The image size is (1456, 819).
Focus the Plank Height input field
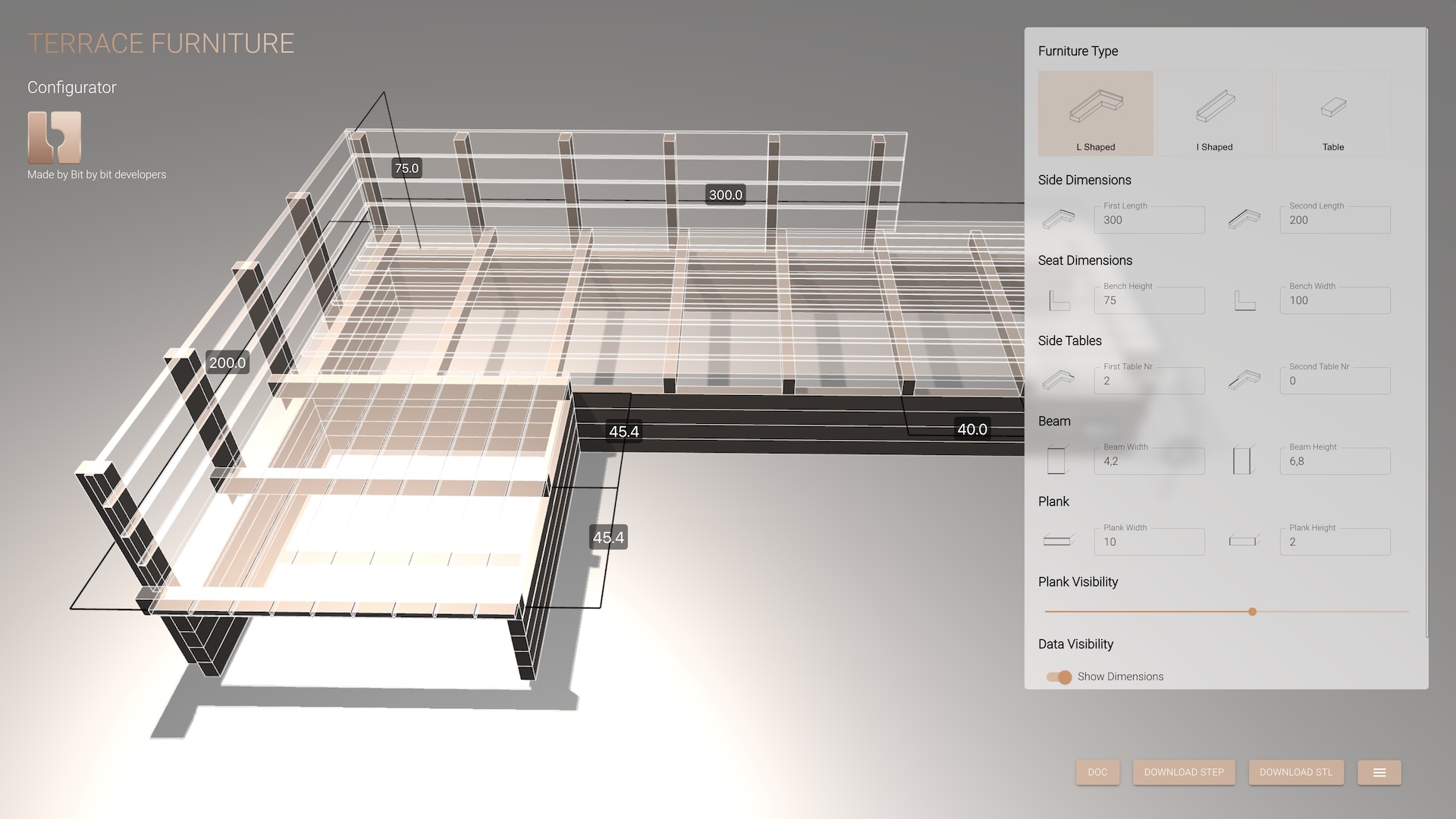(1335, 541)
